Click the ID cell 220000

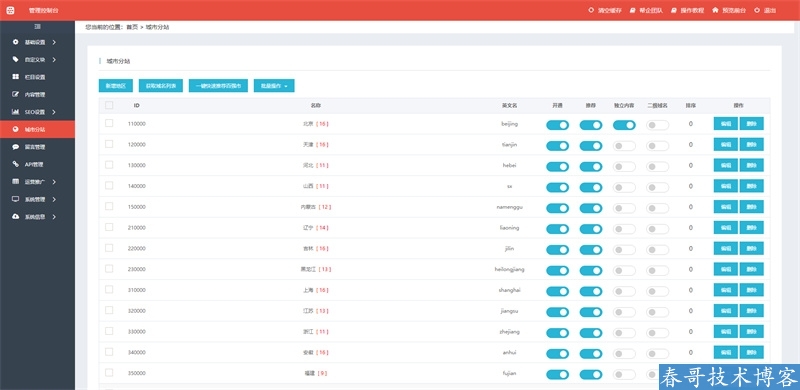(x=137, y=249)
